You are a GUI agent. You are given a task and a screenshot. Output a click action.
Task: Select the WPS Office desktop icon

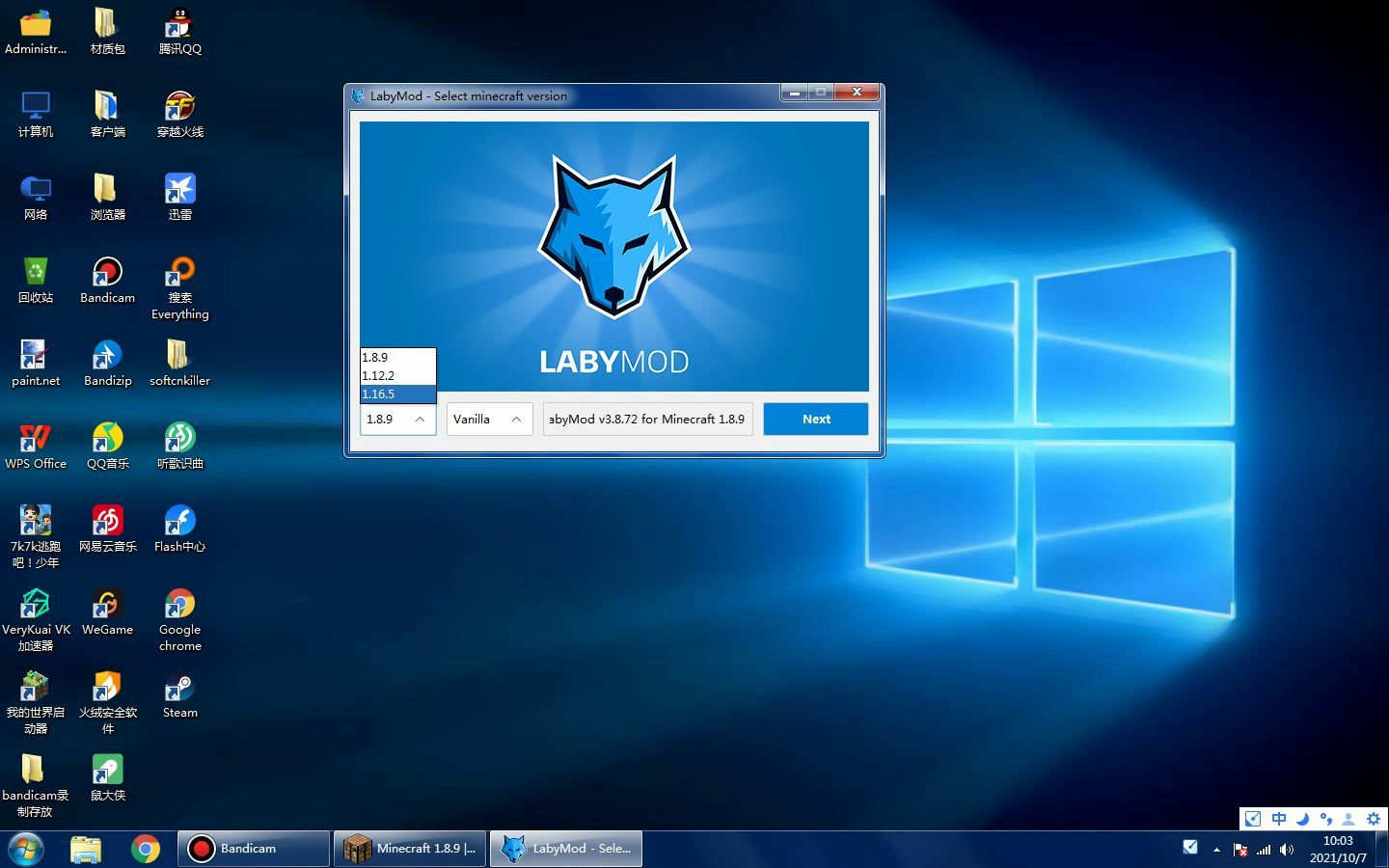pos(36,447)
